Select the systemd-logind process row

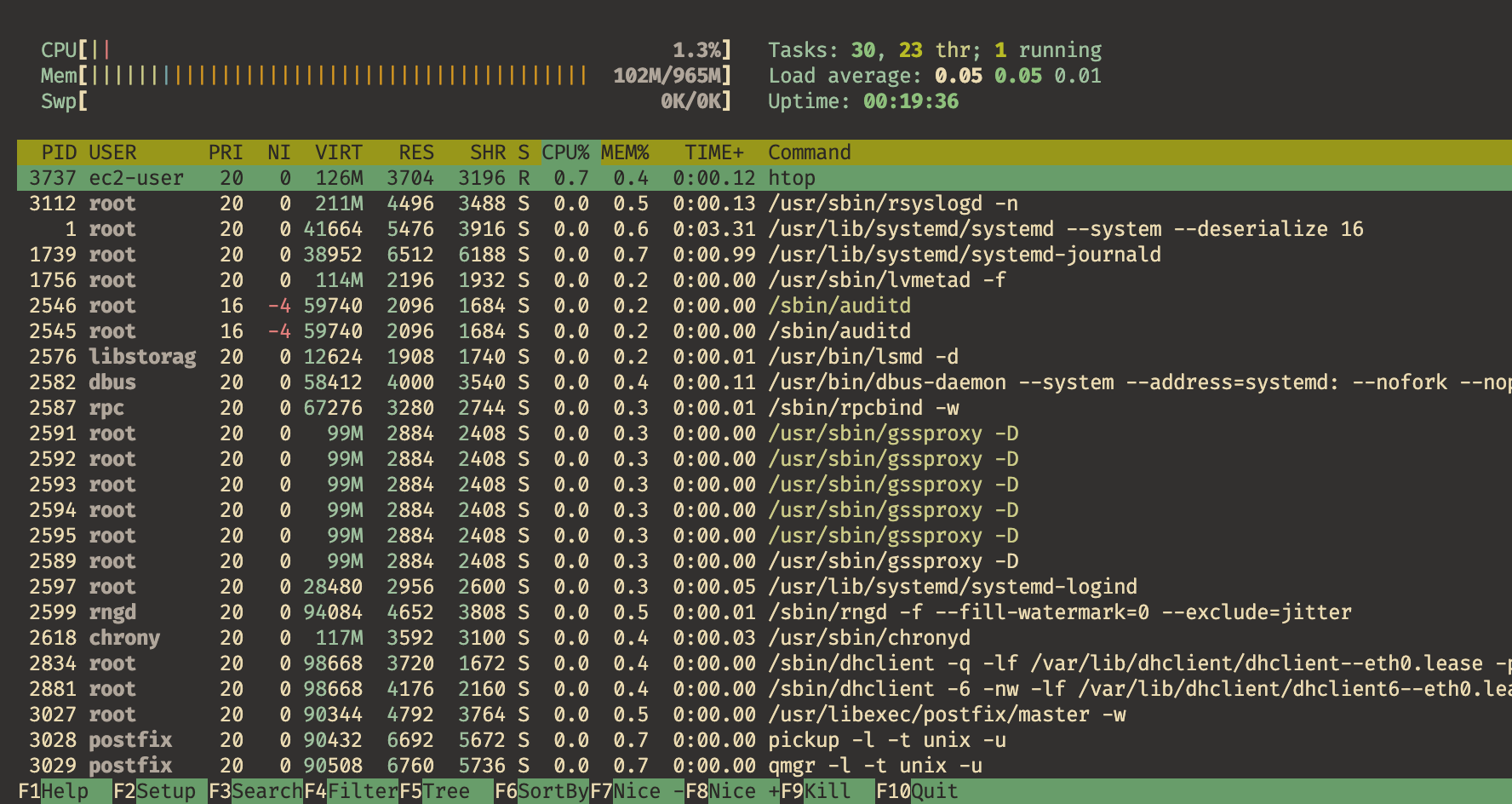(x=765, y=587)
